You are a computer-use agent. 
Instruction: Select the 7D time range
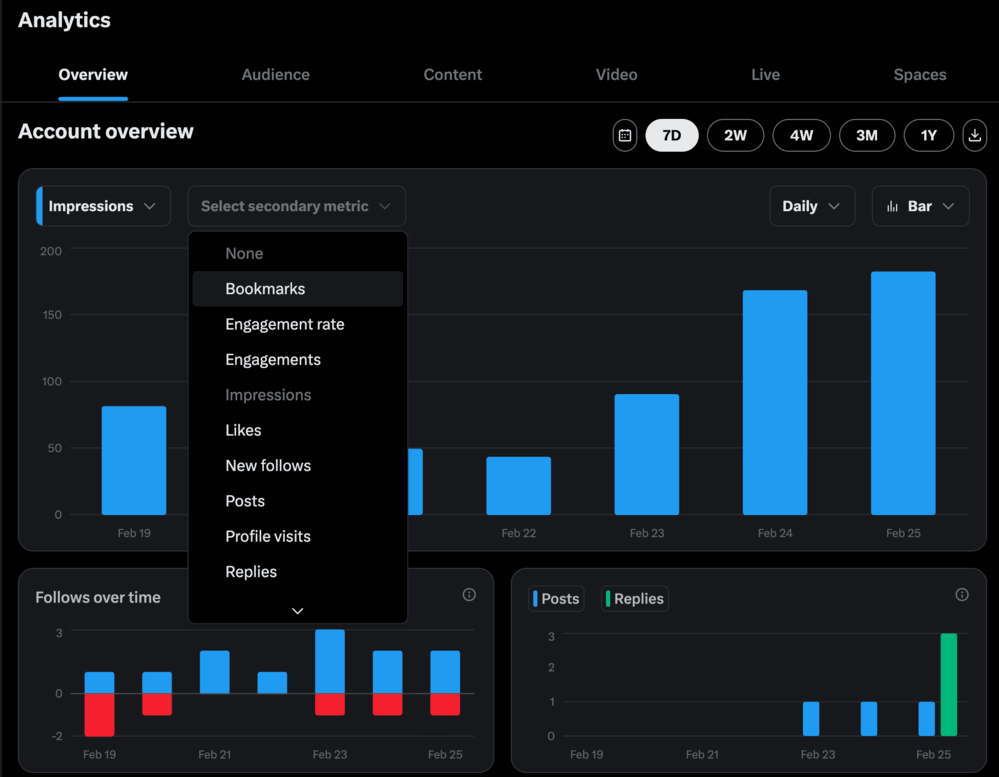[672, 136]
